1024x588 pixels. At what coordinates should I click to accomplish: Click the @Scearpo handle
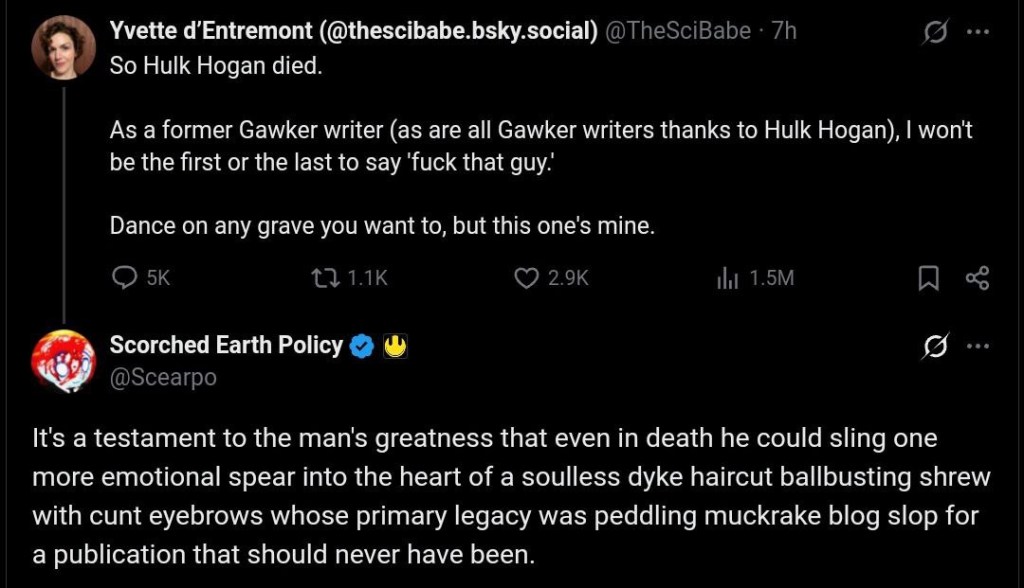tap(163, 377)
